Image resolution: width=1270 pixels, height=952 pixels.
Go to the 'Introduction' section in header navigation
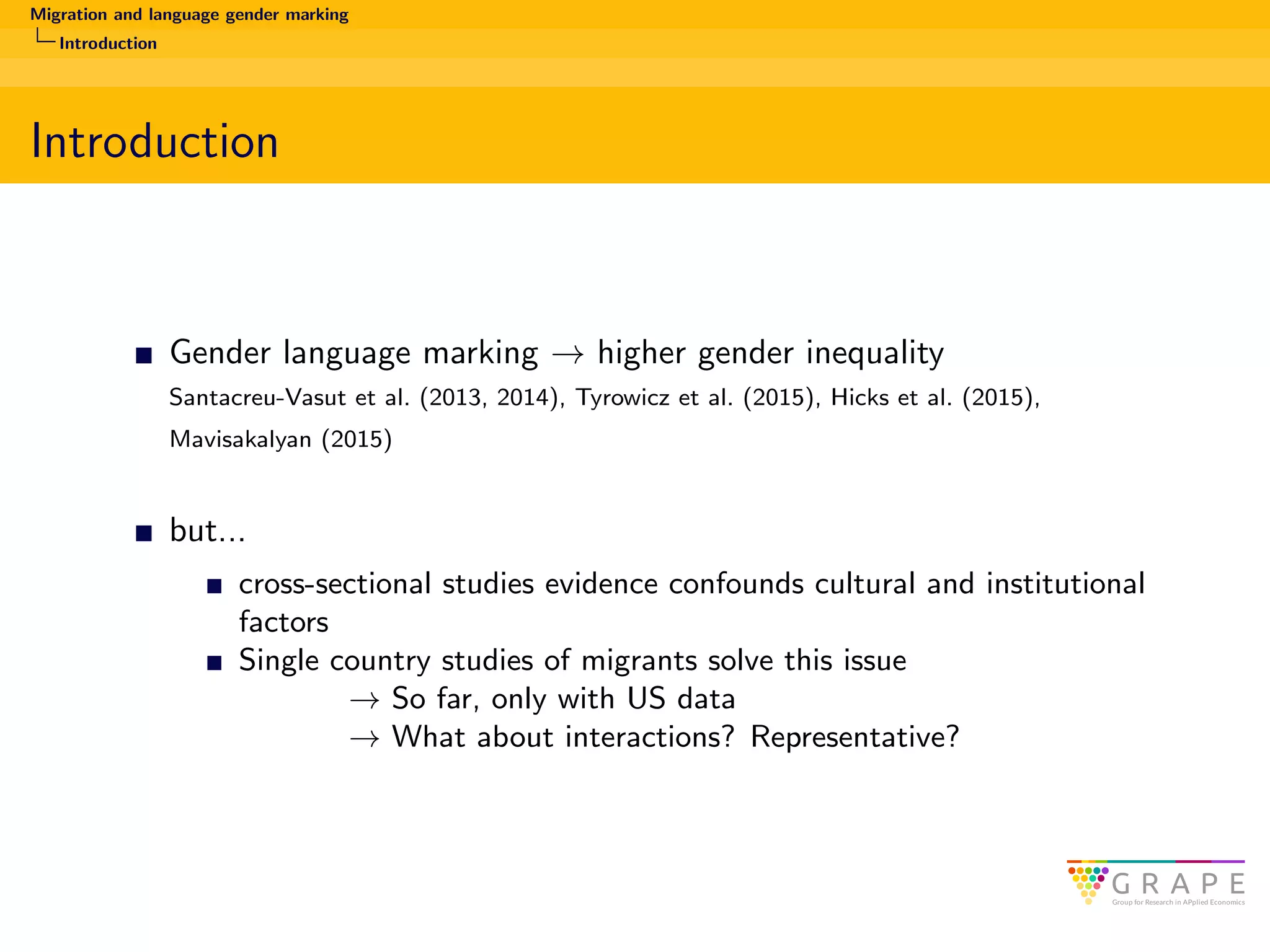pos(108,43)
